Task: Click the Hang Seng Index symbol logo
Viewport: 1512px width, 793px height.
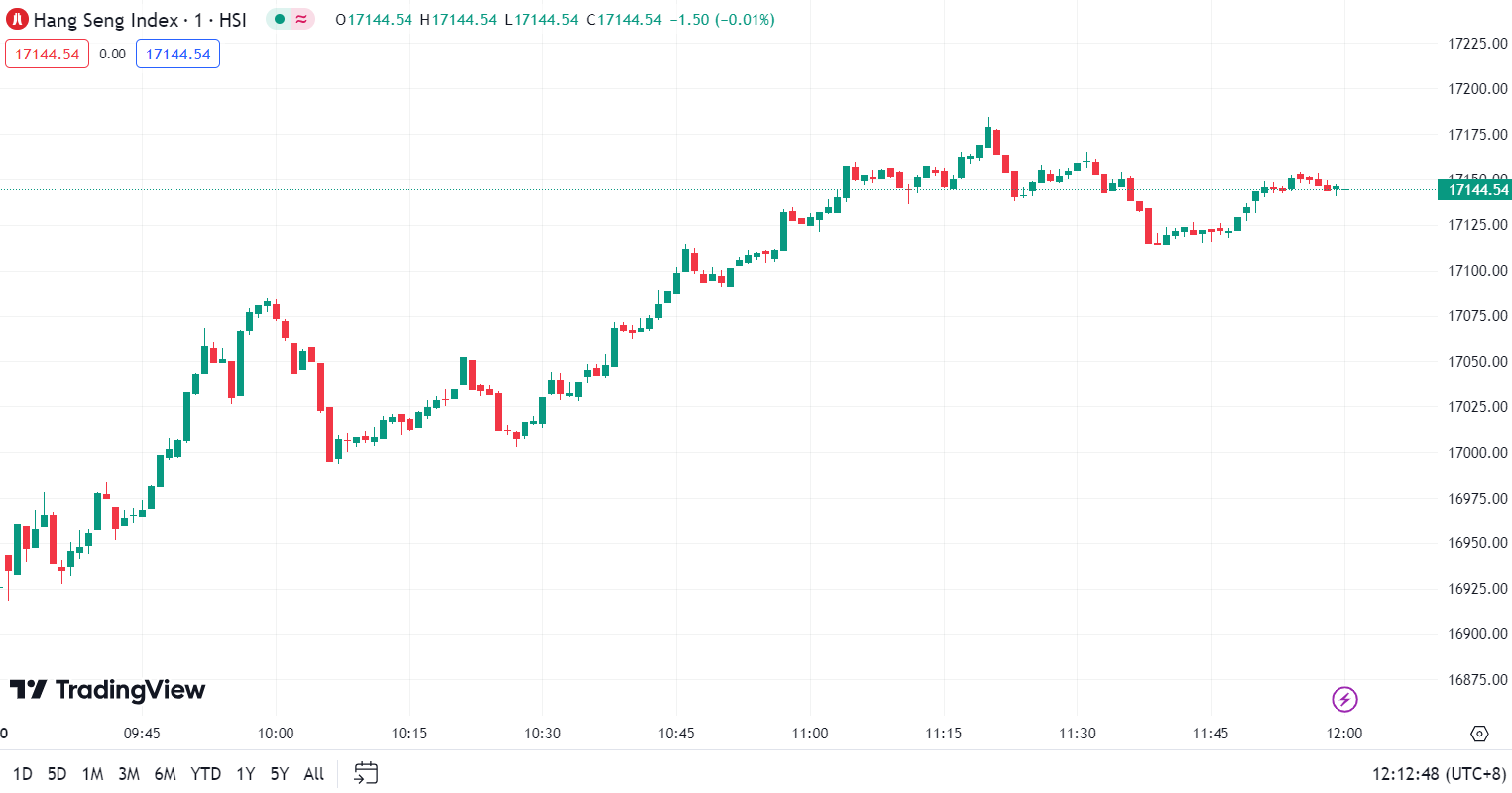Action: 17,20
